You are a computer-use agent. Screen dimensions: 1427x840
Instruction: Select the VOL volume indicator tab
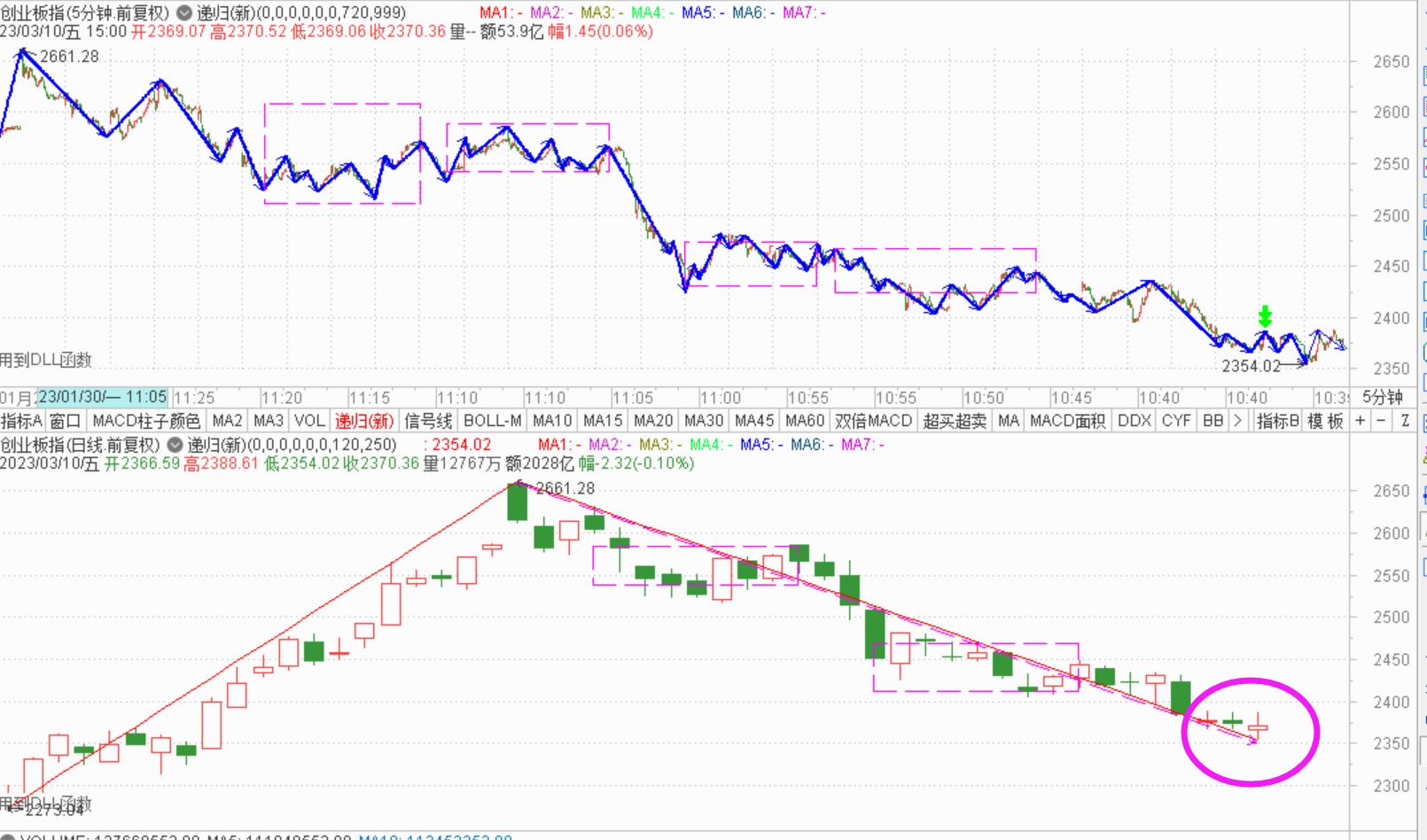click(x=309, y=421)
